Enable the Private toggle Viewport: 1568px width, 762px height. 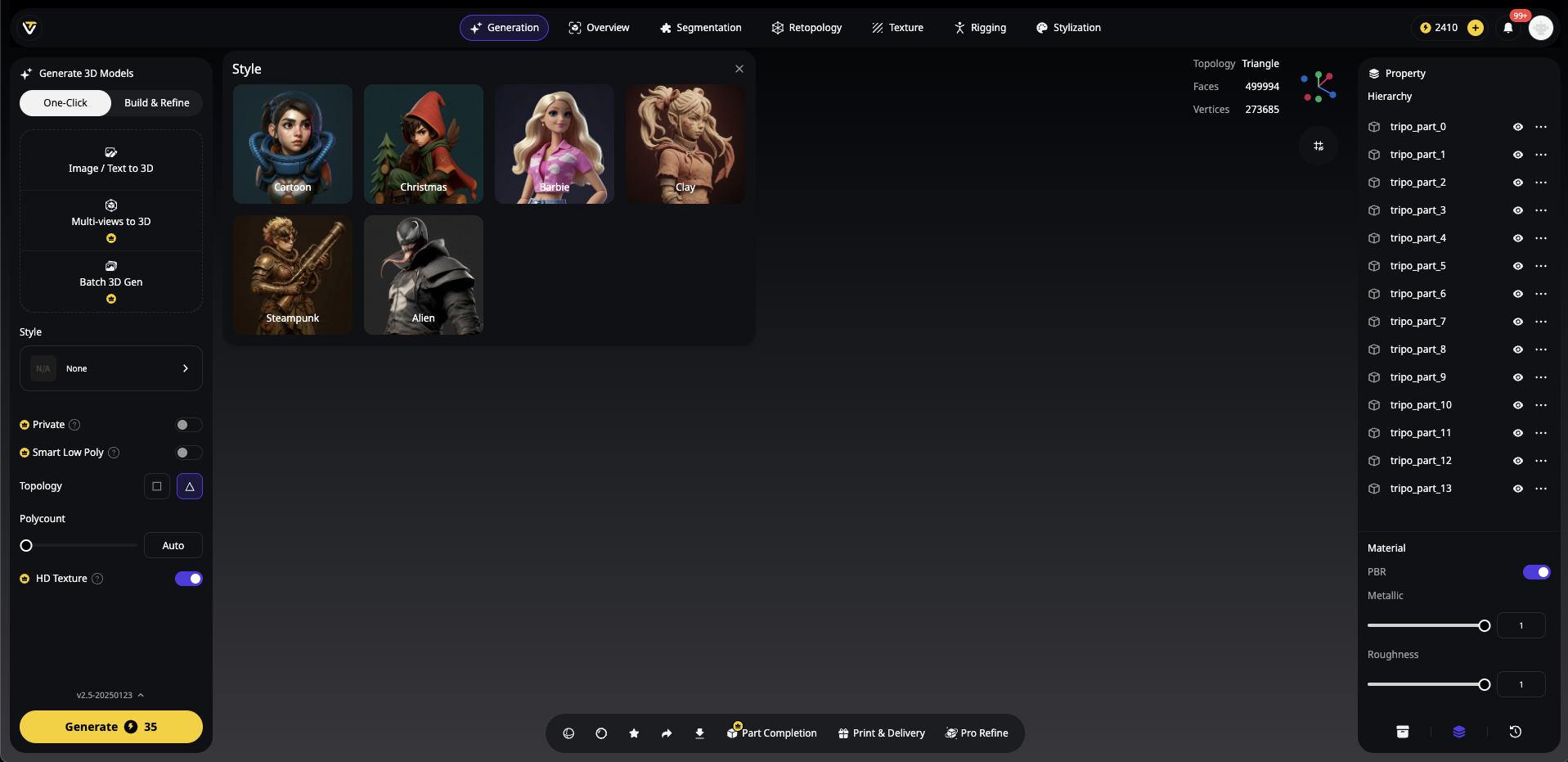[188, 425]
